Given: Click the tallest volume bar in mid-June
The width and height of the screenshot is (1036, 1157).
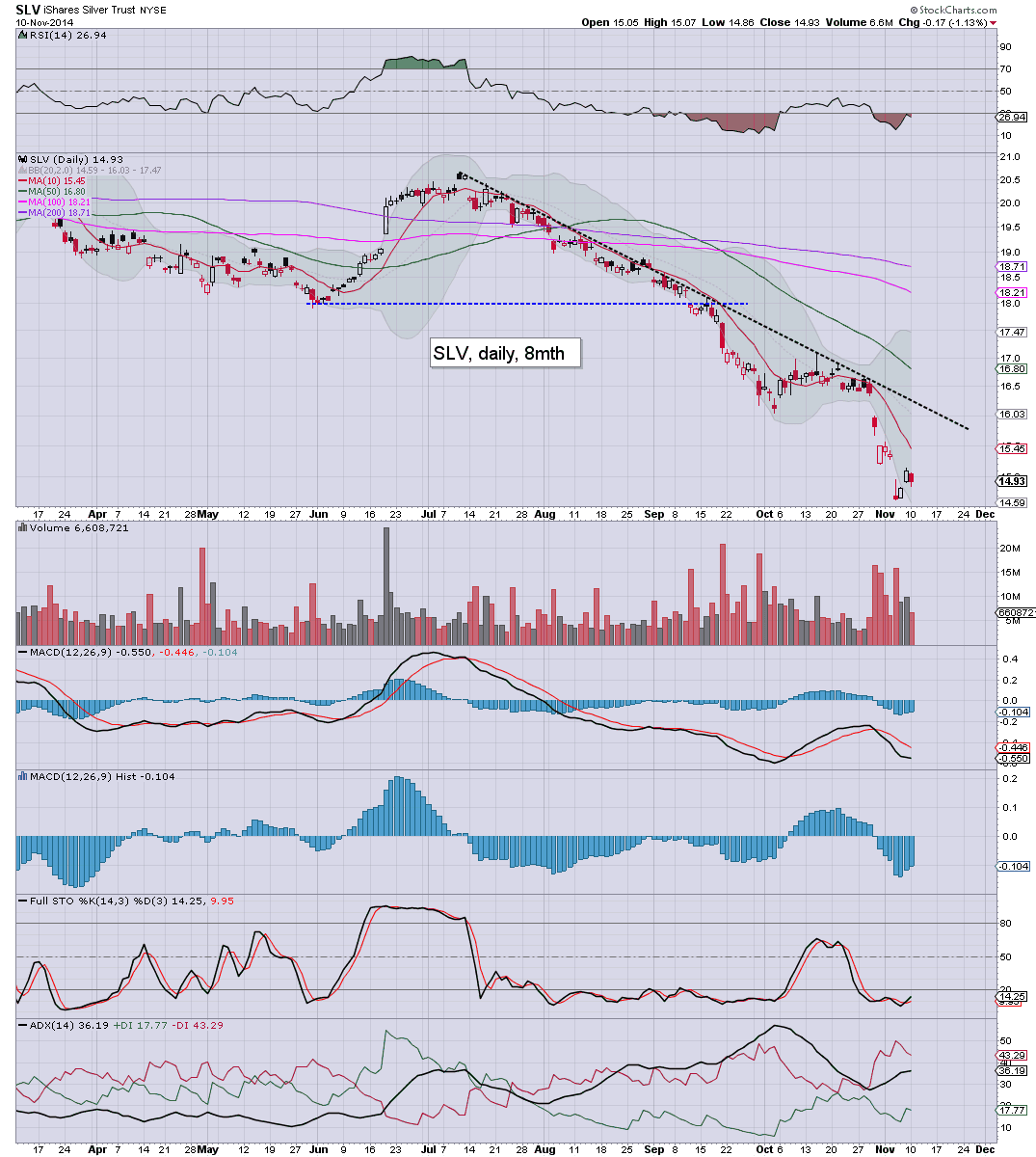Looking at the screenshot, I should (x=386, y=585).
